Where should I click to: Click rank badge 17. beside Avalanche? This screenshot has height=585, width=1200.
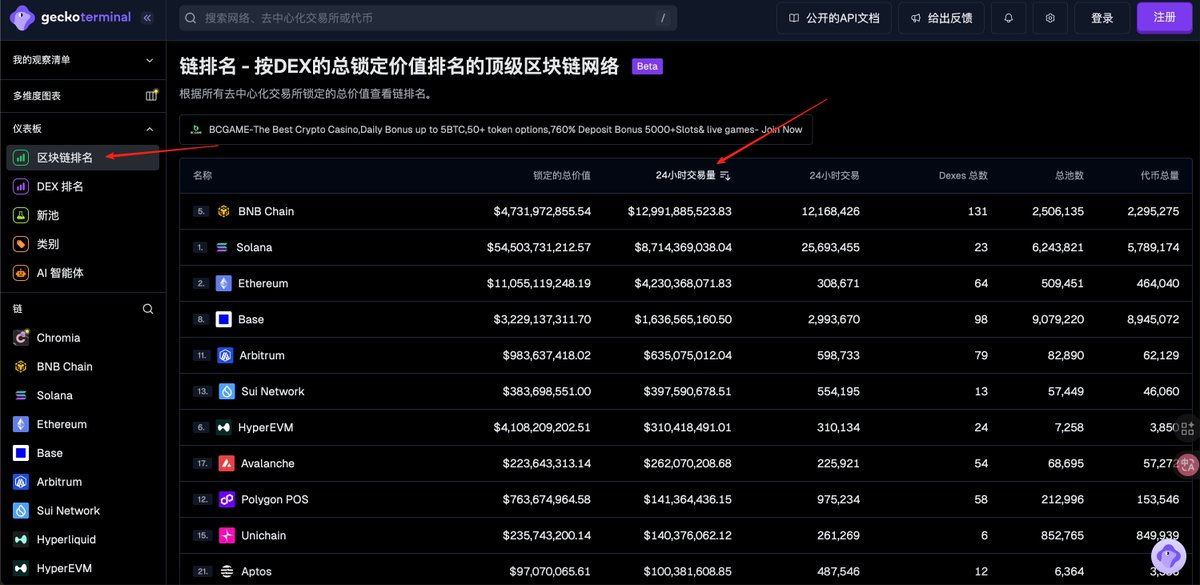point(201,463)
